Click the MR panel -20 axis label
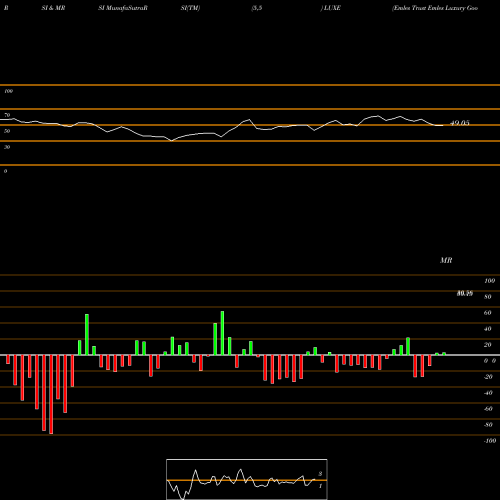The image size is (500, 500). pyautogui.click(x=488, y=377)
